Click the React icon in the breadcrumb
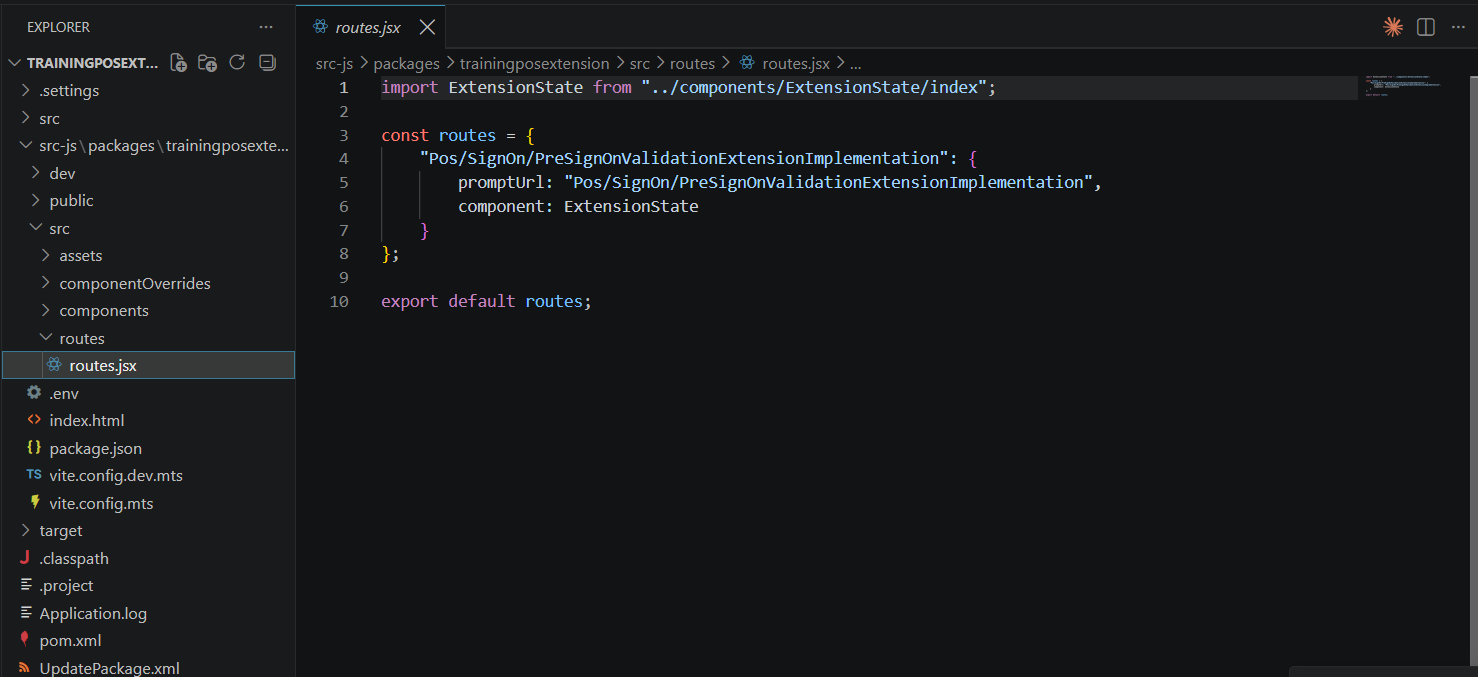Viewport: 1478px width, 677px height. pyautogui.click(x=746, y=63)
